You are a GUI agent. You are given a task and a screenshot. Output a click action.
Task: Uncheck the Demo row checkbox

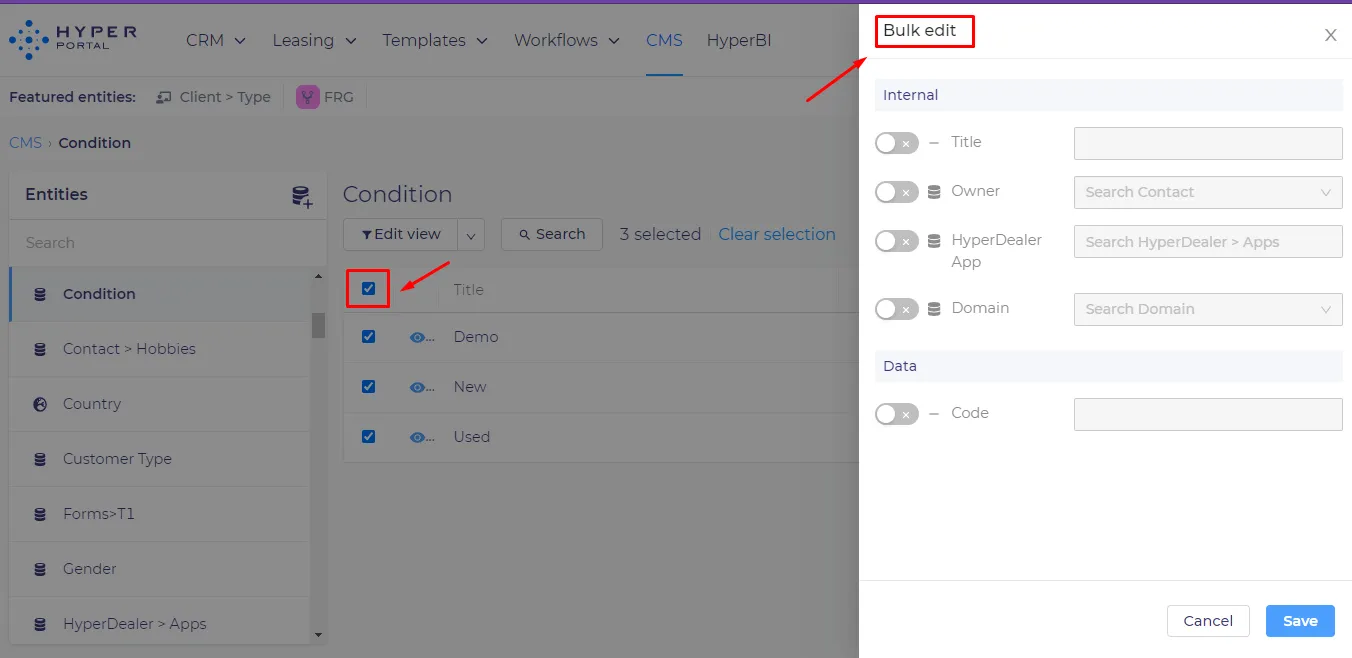(368, 337)
